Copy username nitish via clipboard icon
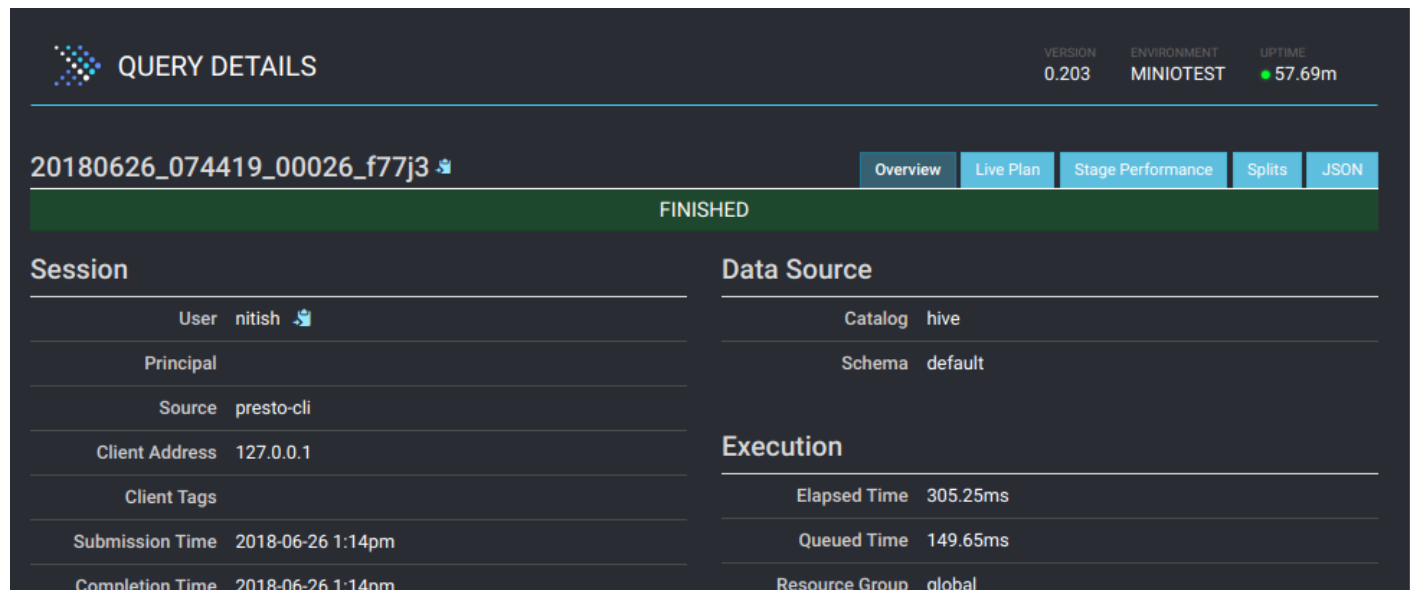 tap(303, 317)
